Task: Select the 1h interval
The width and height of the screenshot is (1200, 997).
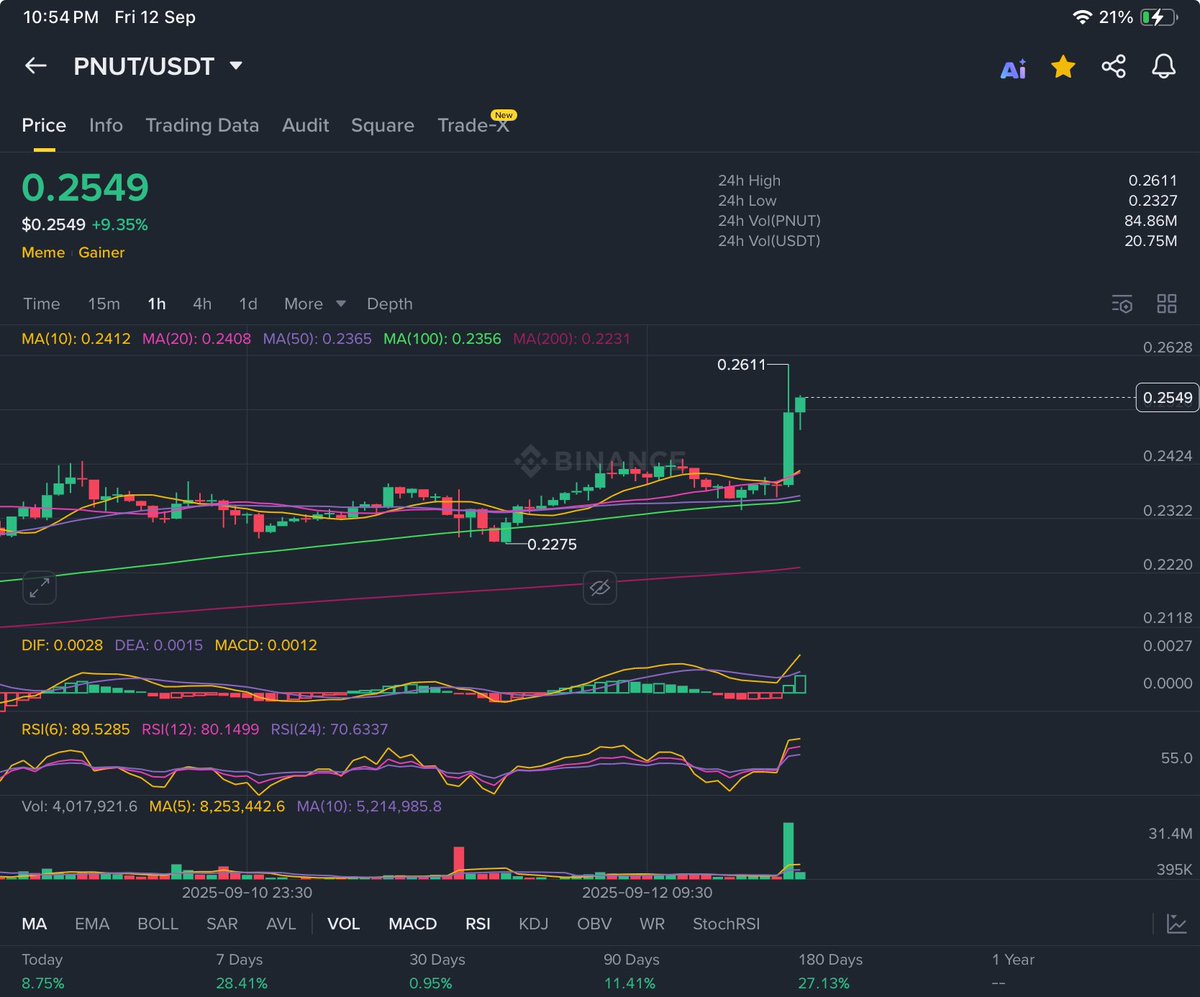Action: 156,304
